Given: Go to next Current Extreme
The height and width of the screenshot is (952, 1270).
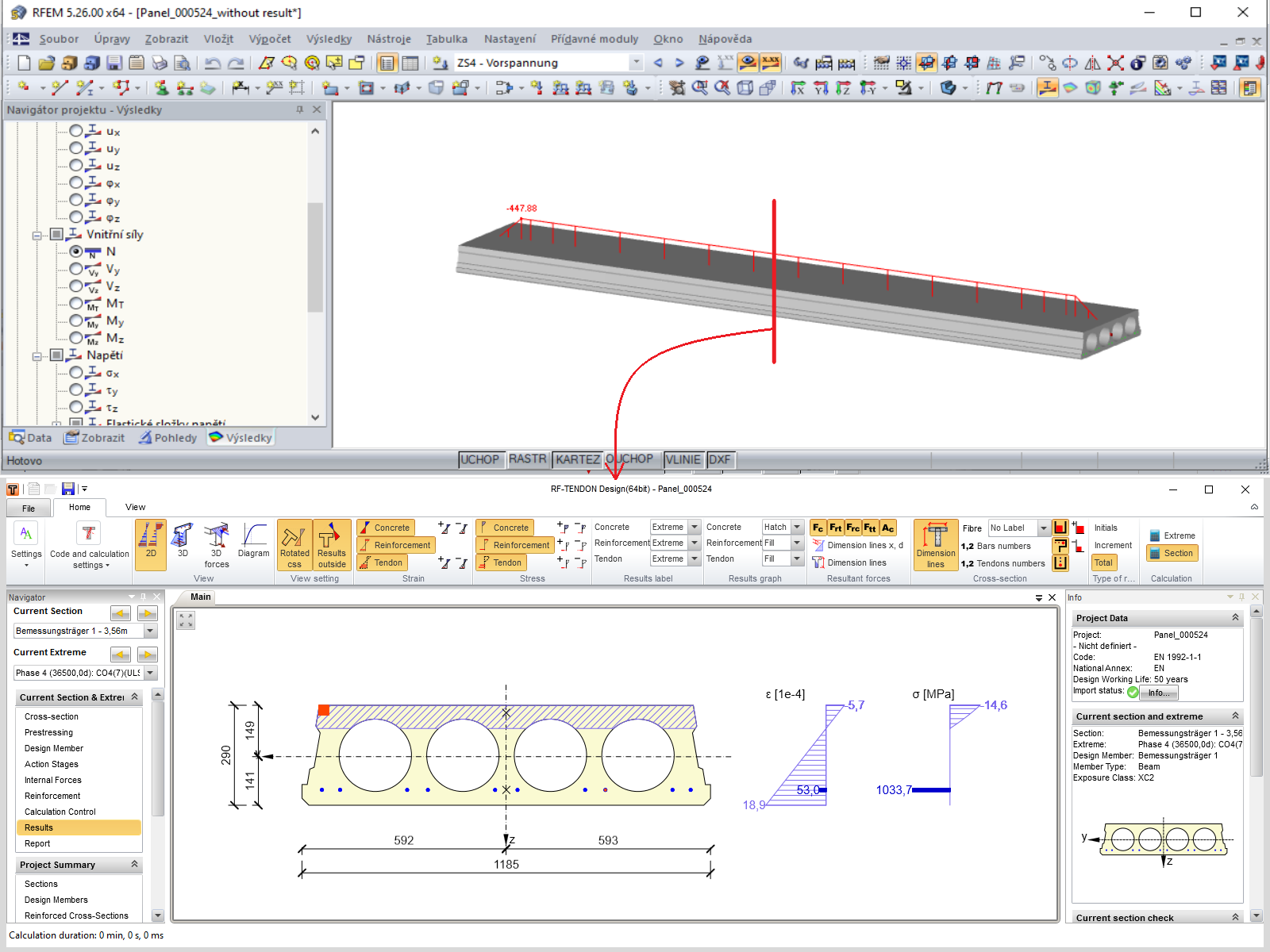Looking at the screenshot, I should point(148,654).
